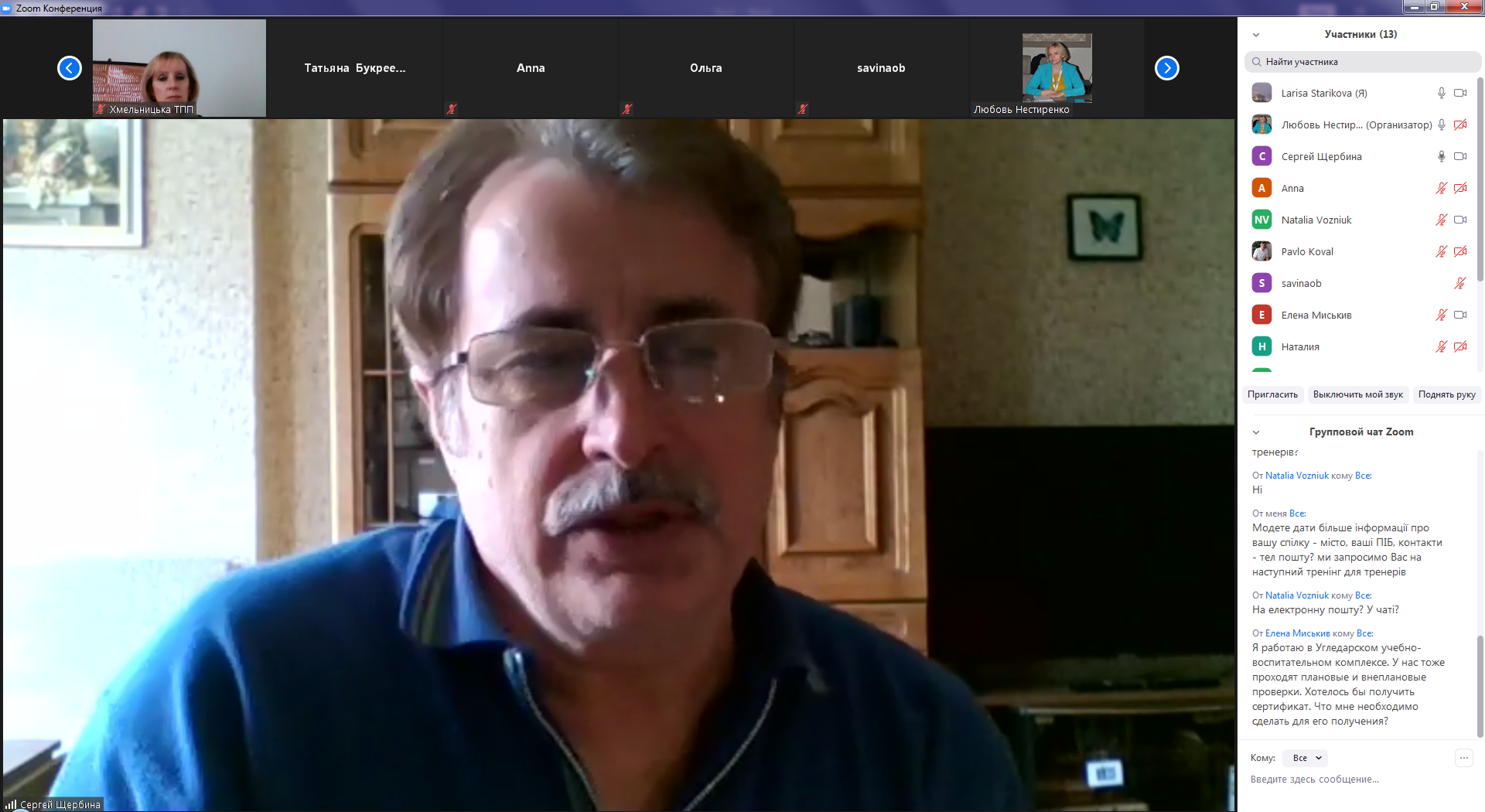
Task: Click the group chat scrollbar
Action: tap(1480, 687)
